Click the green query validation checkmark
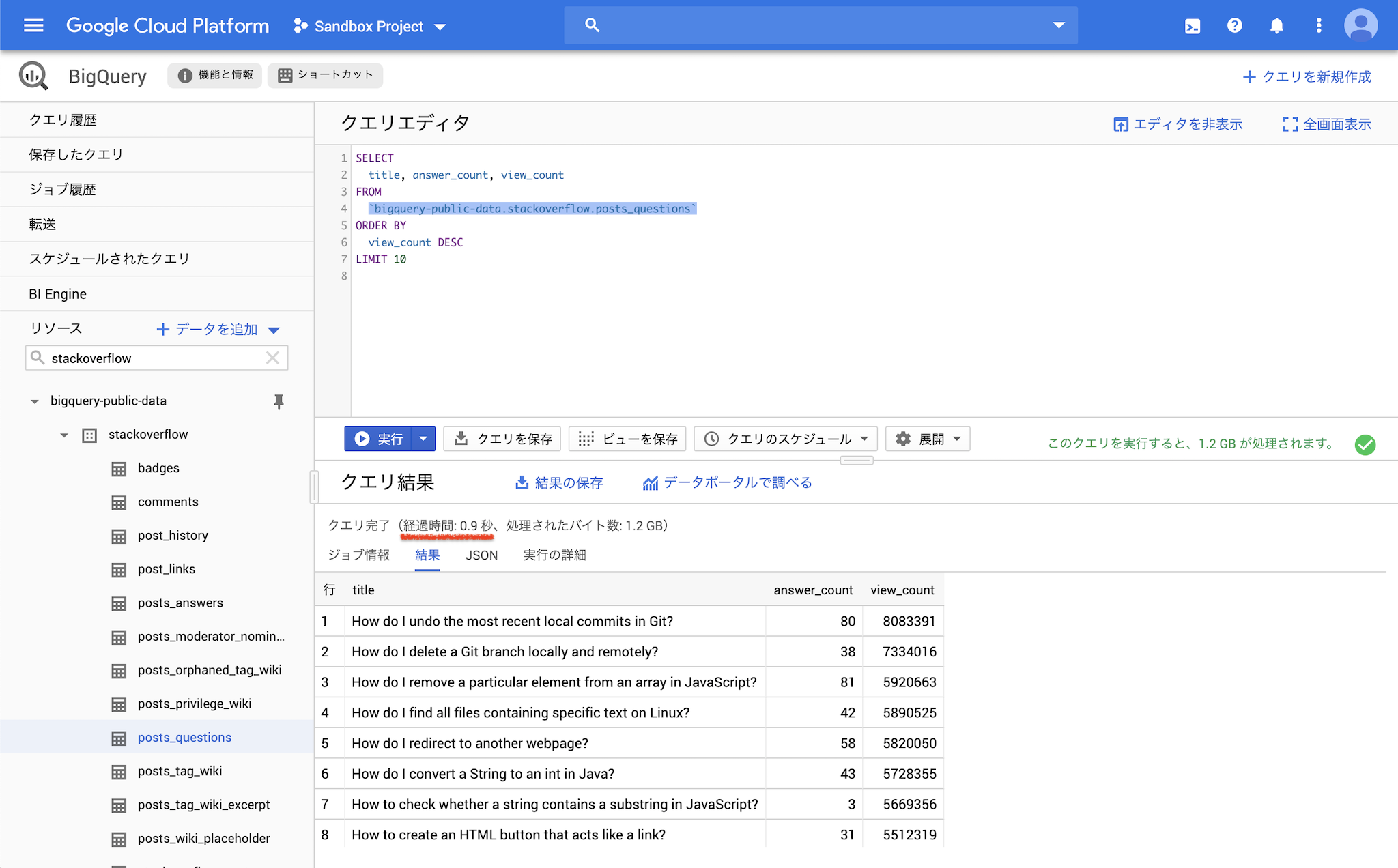This screenshot has width=1398, height=868. 1365,444
